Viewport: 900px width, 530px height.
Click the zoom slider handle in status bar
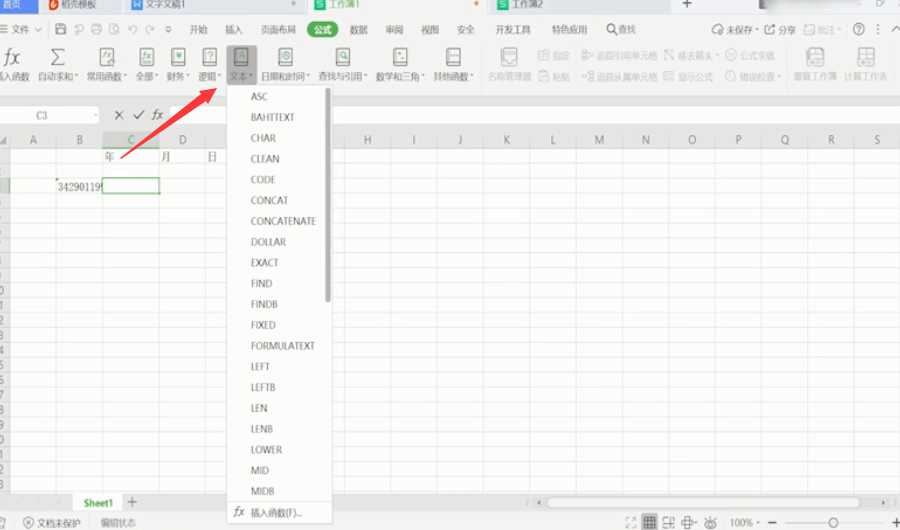(x=833, y=523)
